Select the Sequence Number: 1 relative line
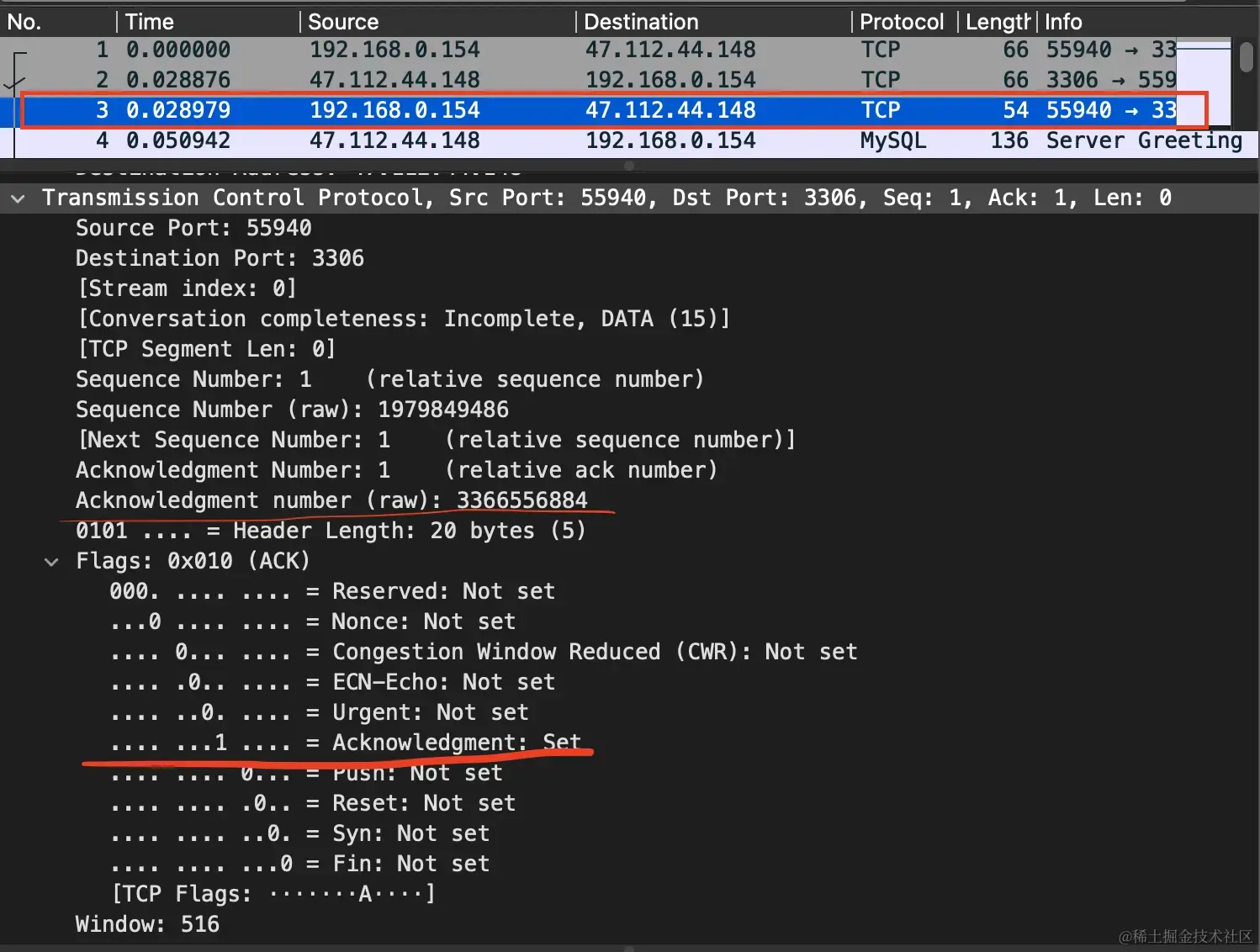This screenshot has width=1260, height=952. click(x=389, y=379)
